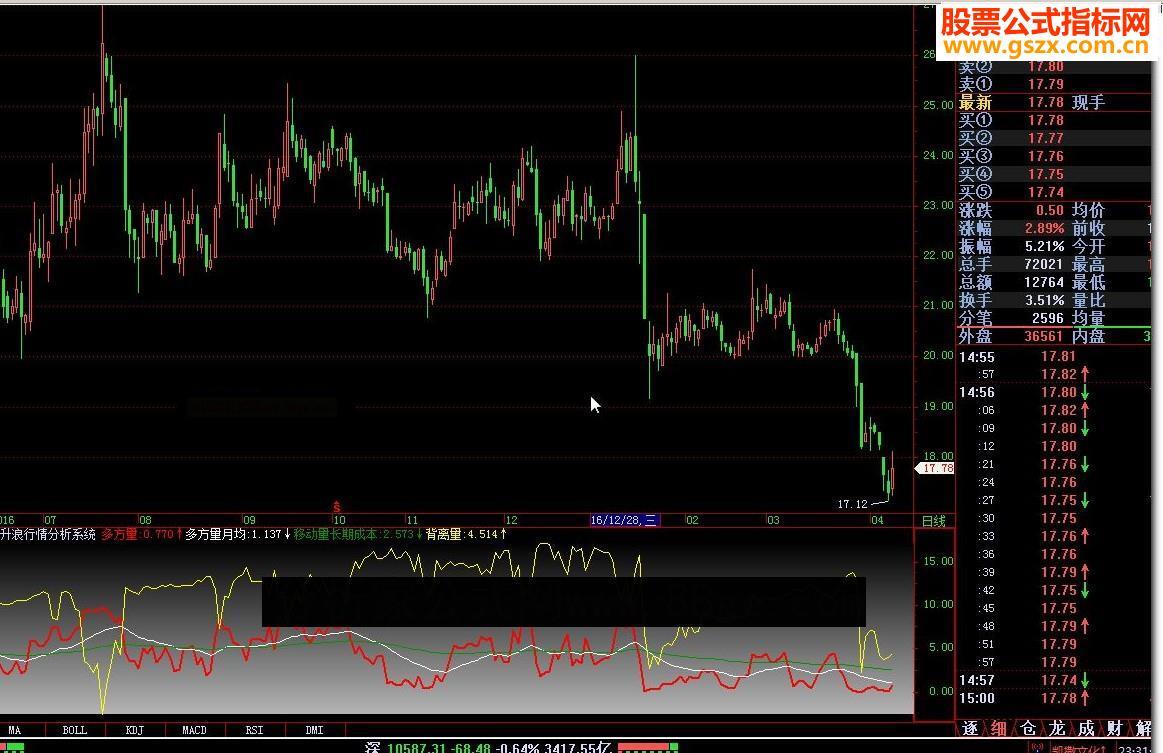Click the 16/12/28 date marker on timeline

tap(624, 520)
